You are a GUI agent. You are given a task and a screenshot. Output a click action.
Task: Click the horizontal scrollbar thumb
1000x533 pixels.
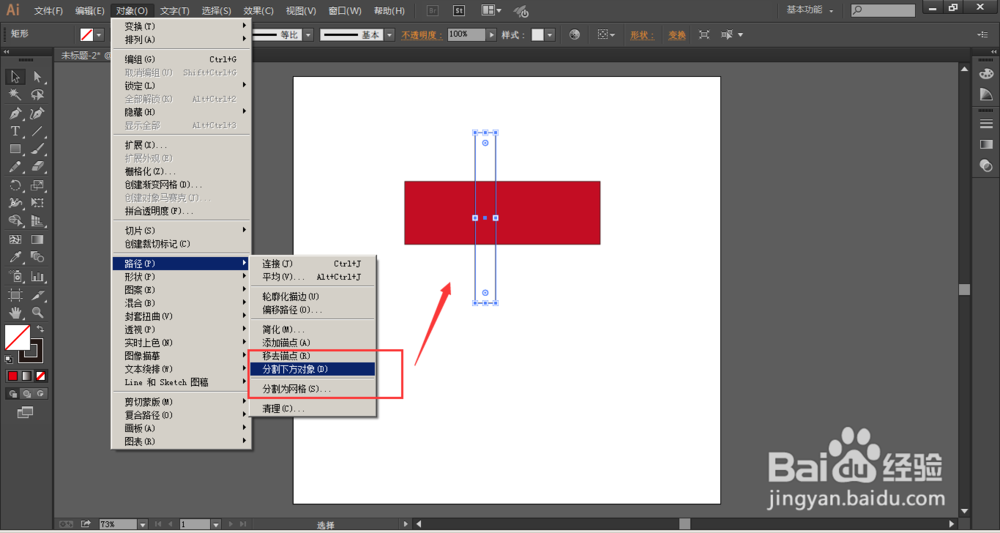click(x=684, y=524)
